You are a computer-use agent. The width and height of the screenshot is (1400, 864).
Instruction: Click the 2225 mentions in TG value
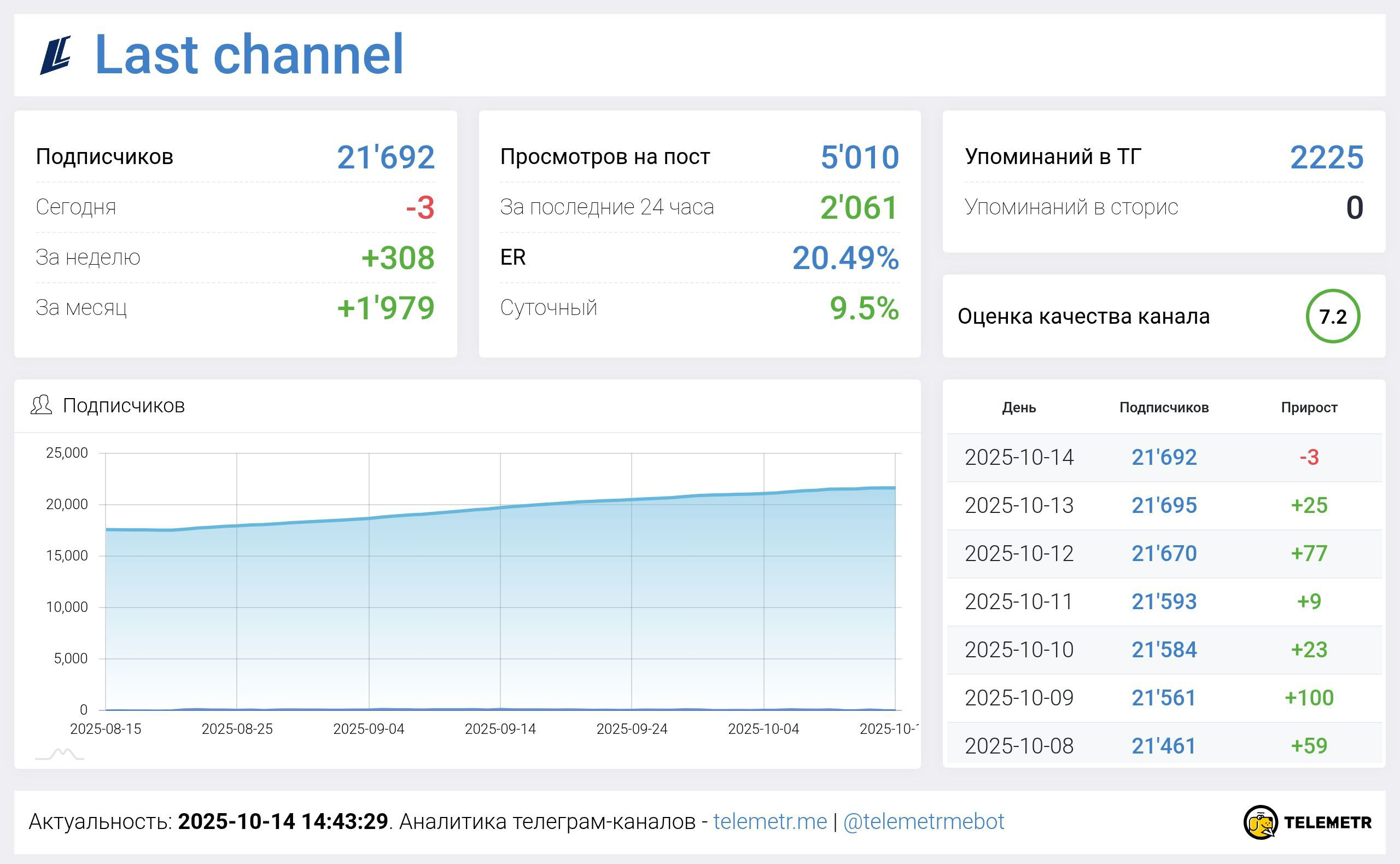(1326, 157)
